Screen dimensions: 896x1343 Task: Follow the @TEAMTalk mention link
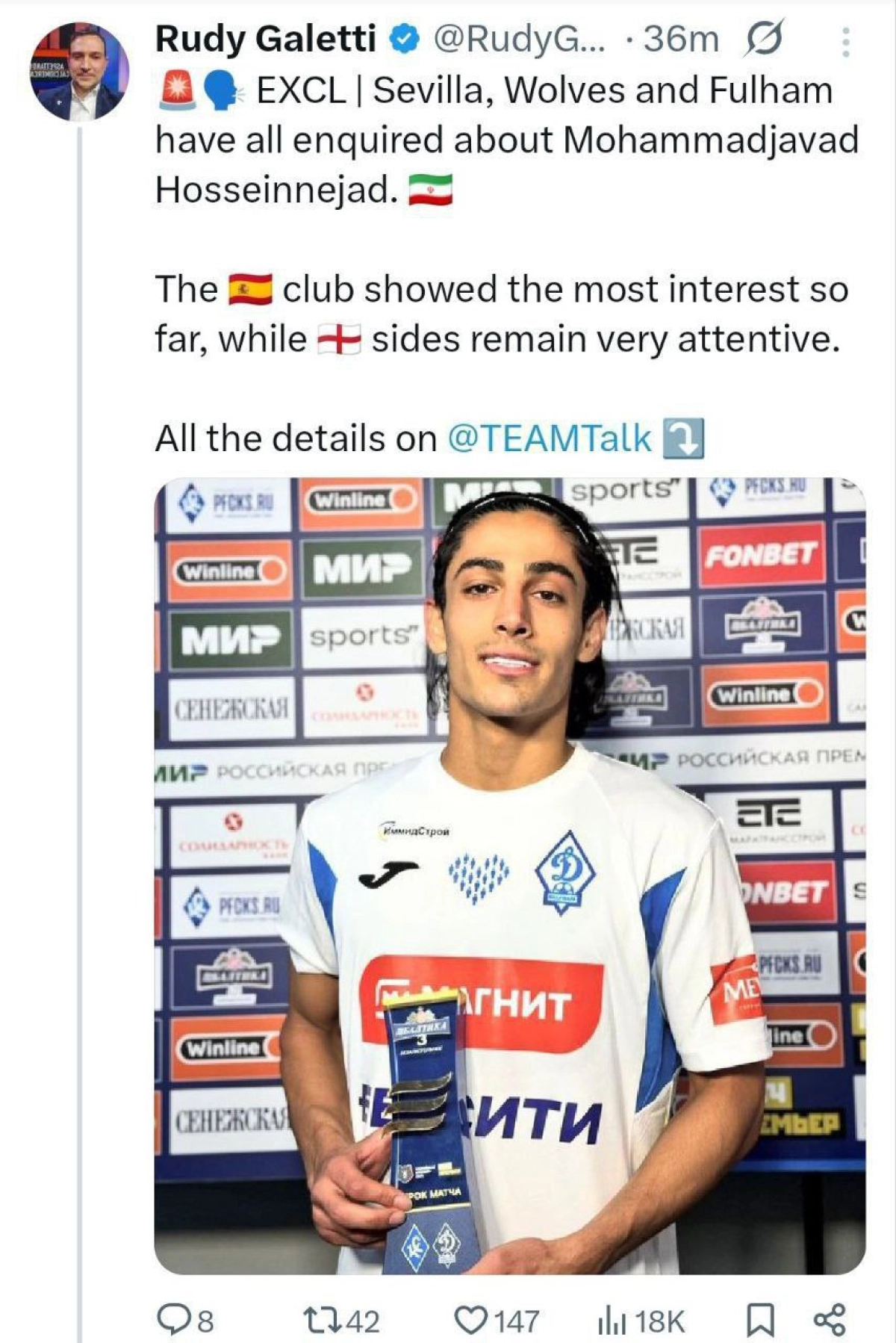[x=549, y=438]
